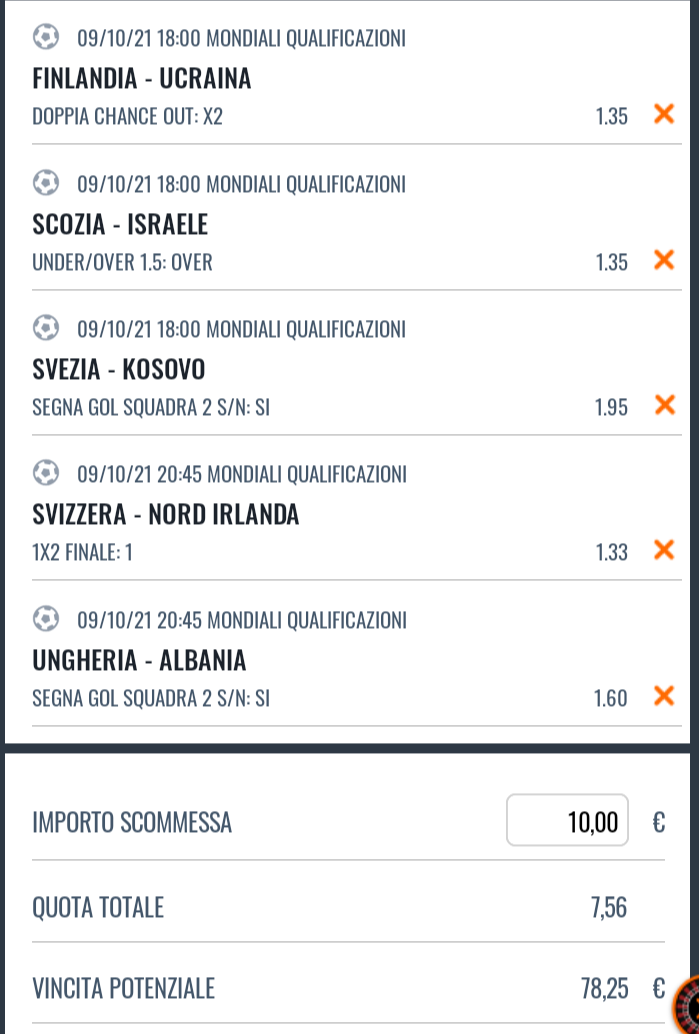Remove the Finlandia - Ucraina bet
Image resolution: width=699 pixels, height=1034 pixels.
pos(664,114)
